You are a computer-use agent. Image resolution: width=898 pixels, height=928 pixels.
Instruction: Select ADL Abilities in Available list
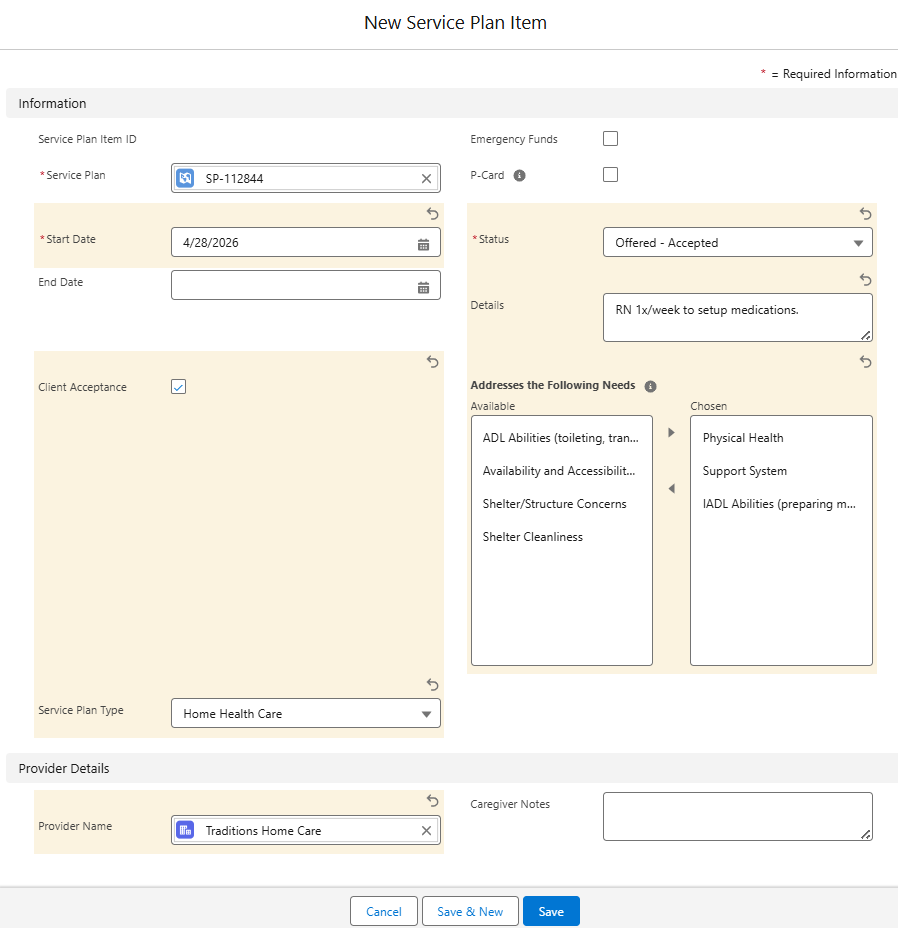point(561,438)
